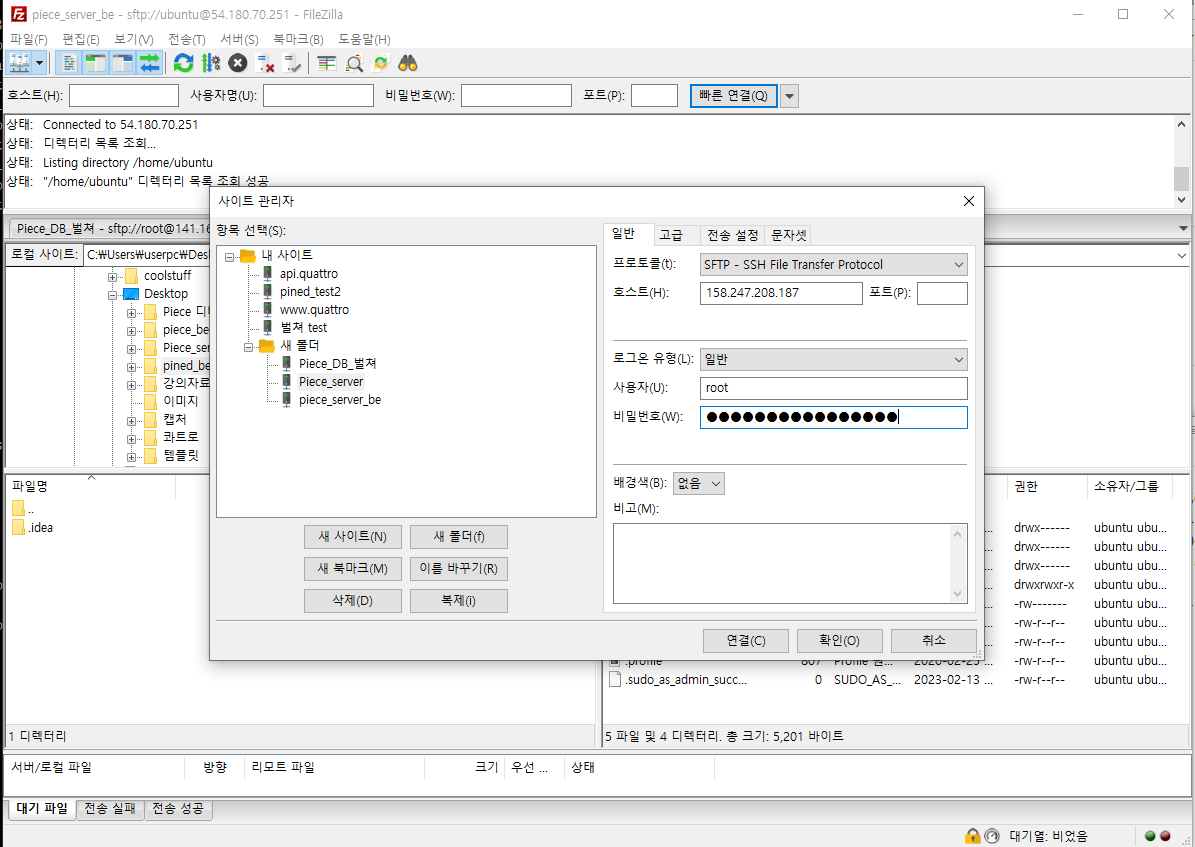Screen dimensions: 1195x847
Task: Click the message log scrollbar down arrow
Action: click(1181, 200)
